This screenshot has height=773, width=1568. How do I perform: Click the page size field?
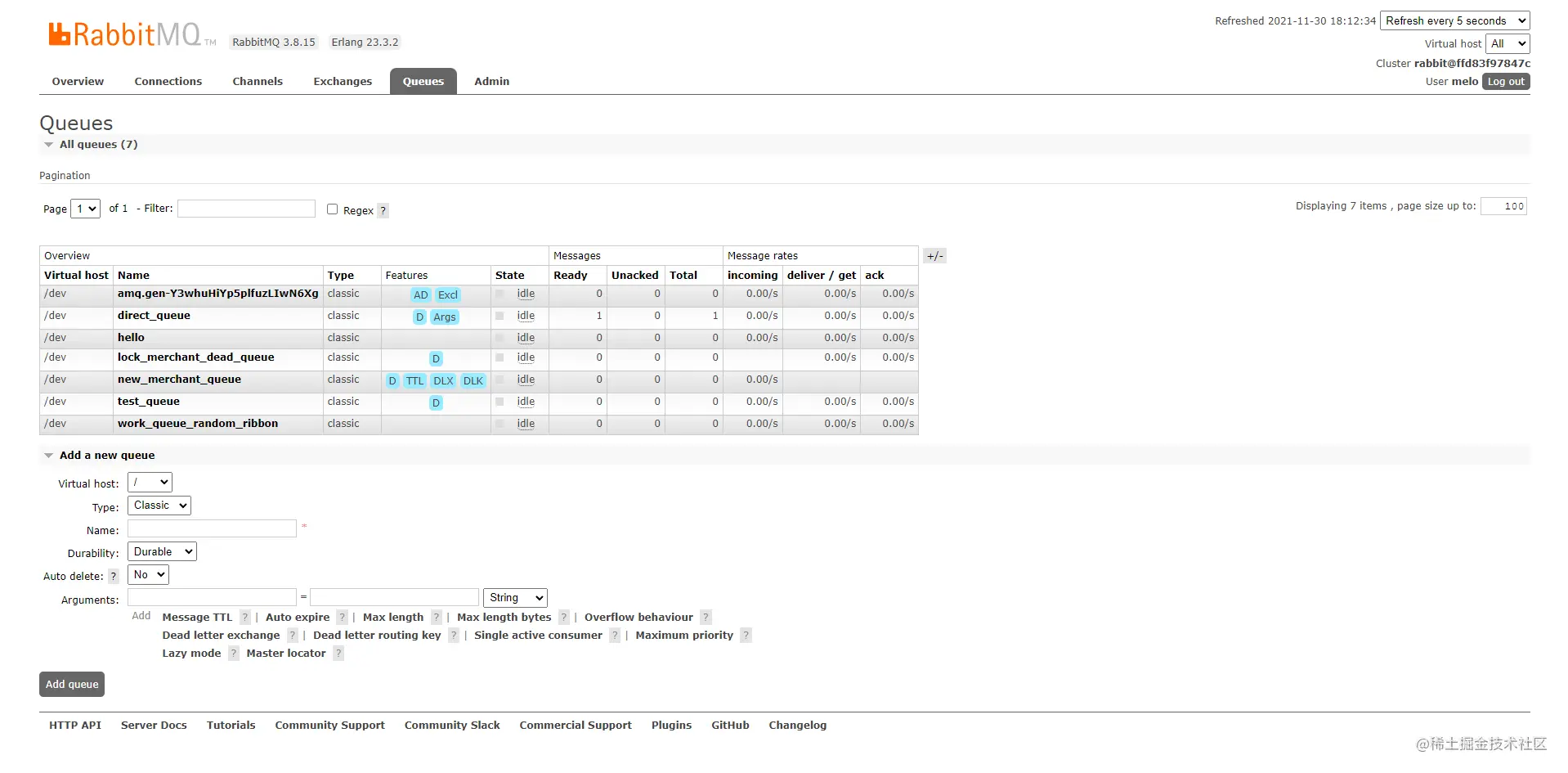(1503, 206)
